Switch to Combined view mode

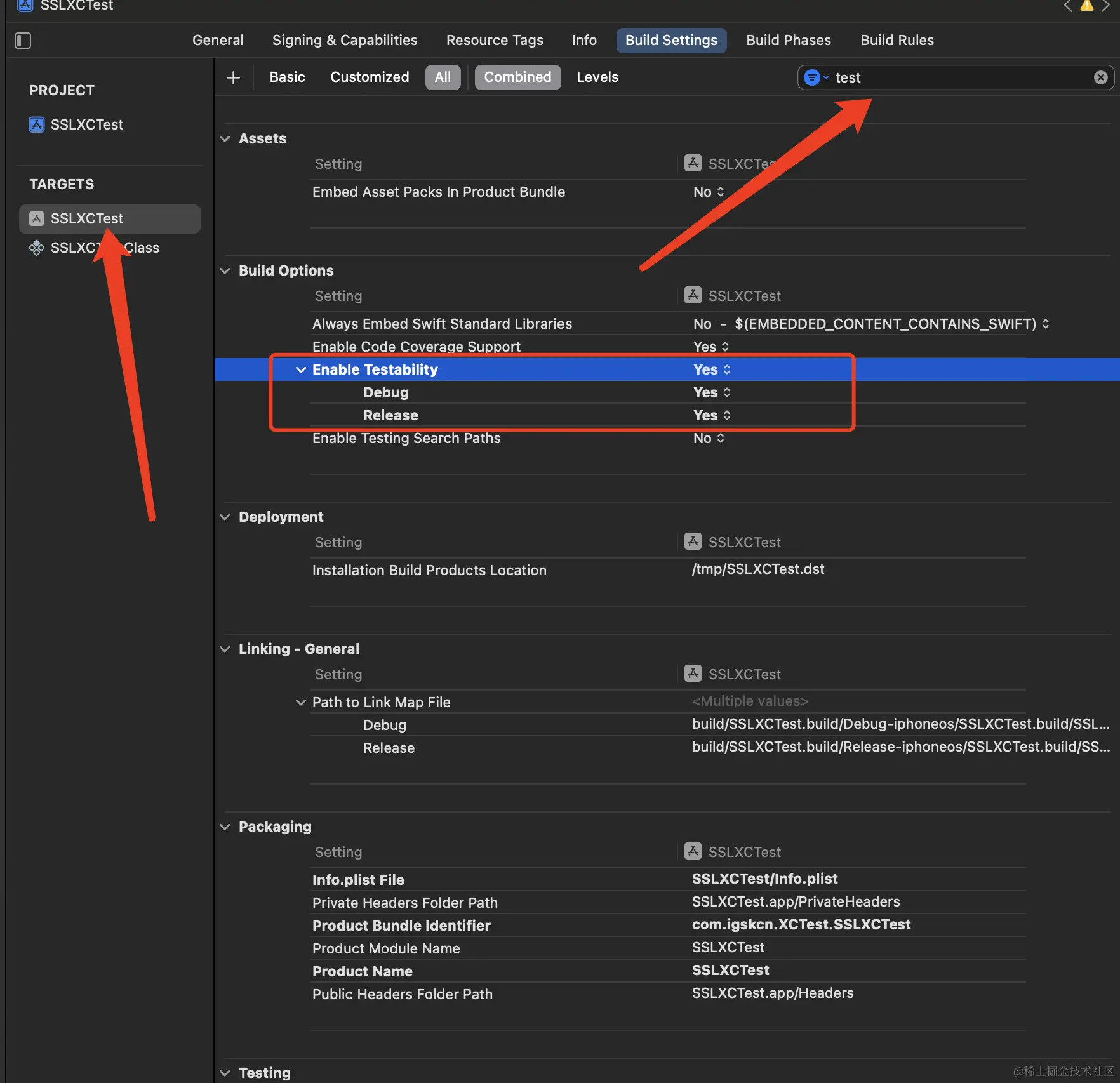pyautogui.click(x=517, y=77)
